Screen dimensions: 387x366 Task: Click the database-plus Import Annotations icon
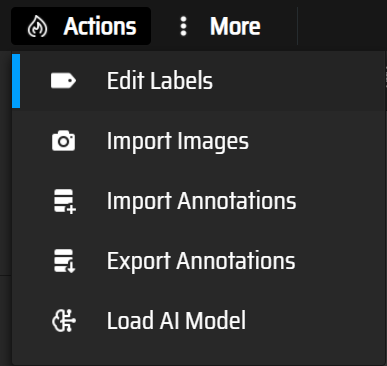pyautogui.click(x=65, y=201)
